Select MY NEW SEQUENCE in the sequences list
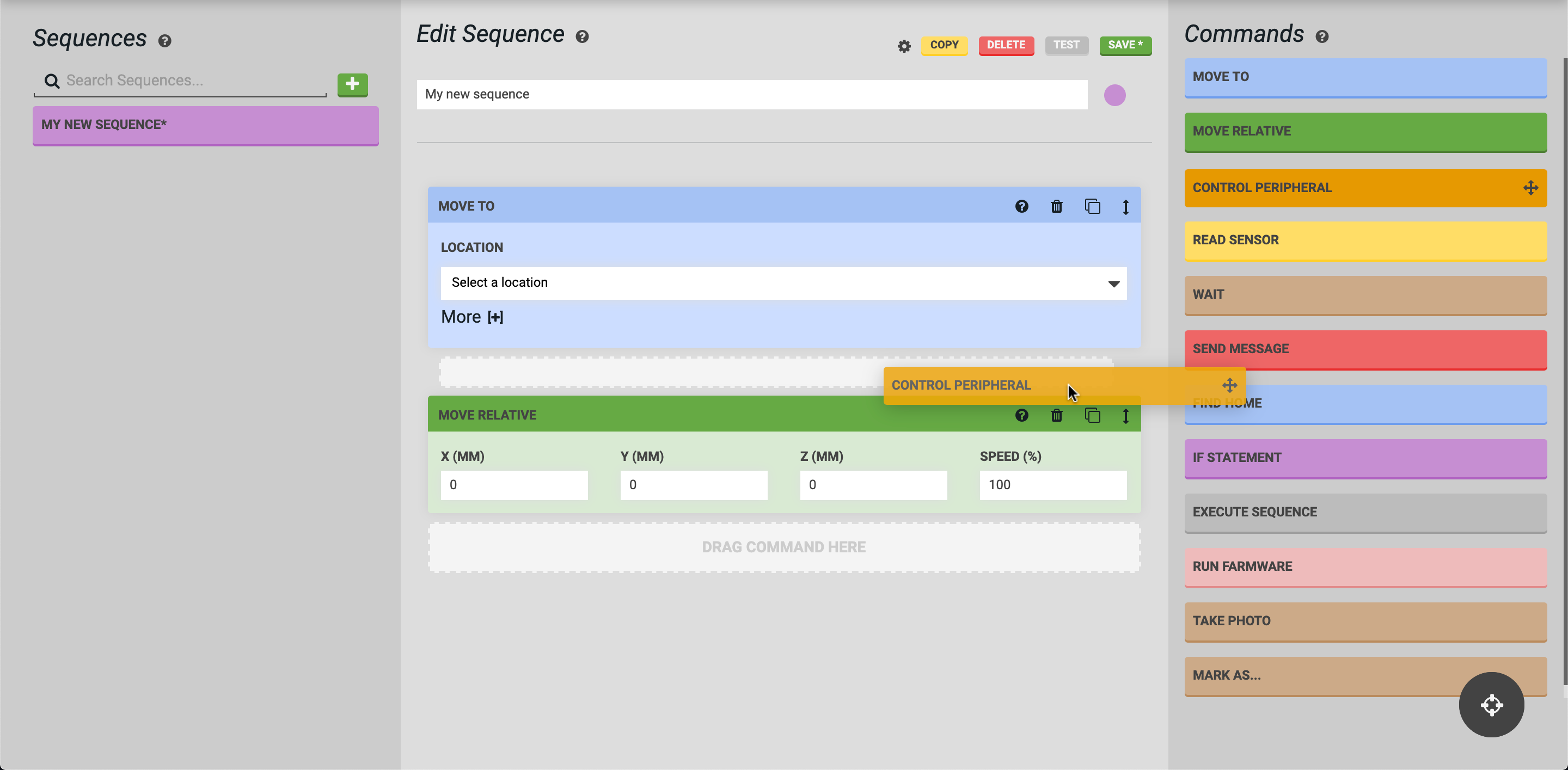Image resolution: width=1568 pixels, height=770 pixels. click(x=205, y=125)
